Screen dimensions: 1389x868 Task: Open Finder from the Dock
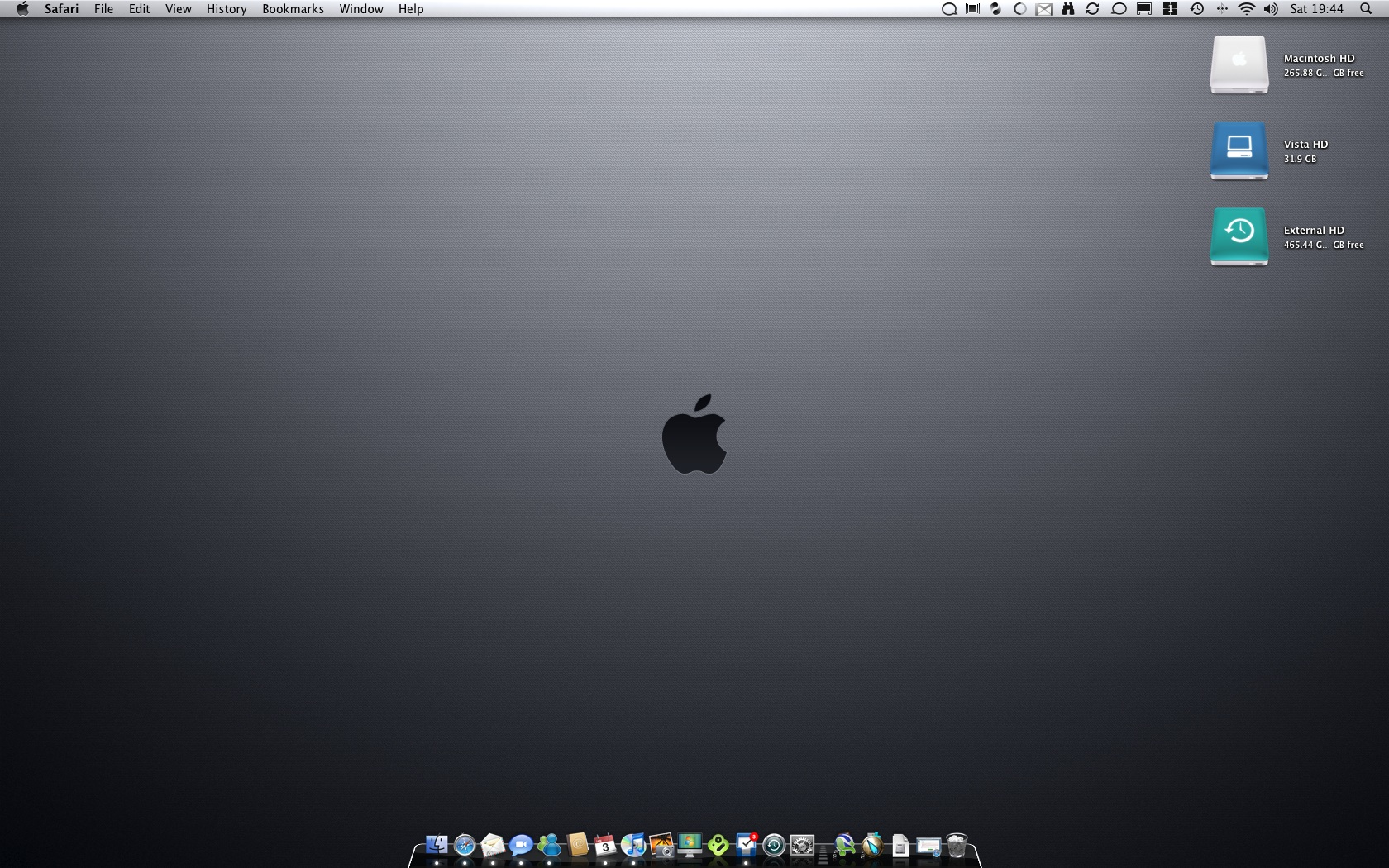click(x=437, y=846)
